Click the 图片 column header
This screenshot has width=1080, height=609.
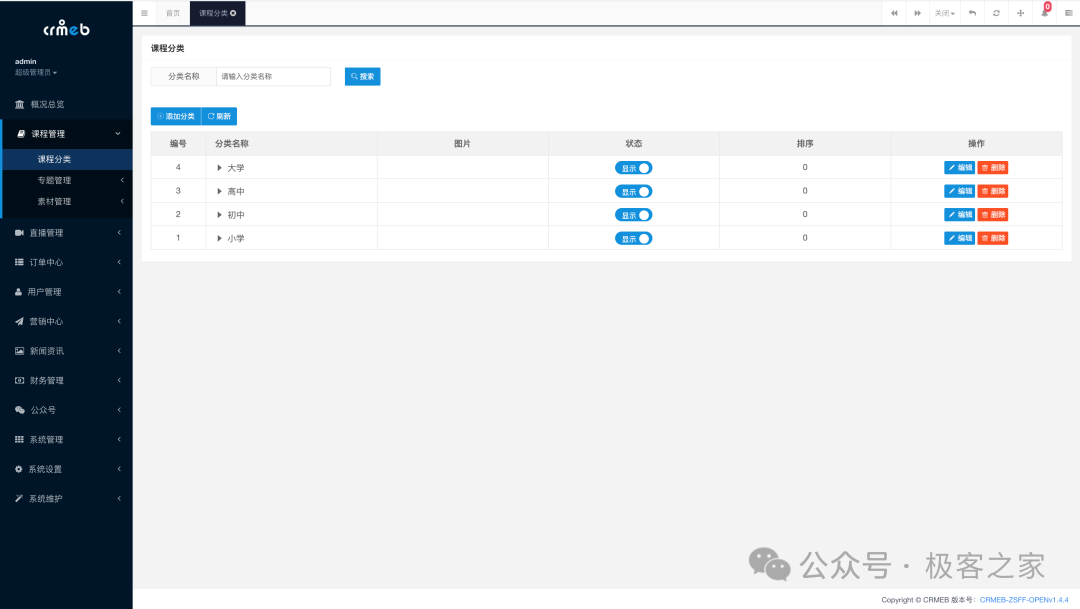462,143
